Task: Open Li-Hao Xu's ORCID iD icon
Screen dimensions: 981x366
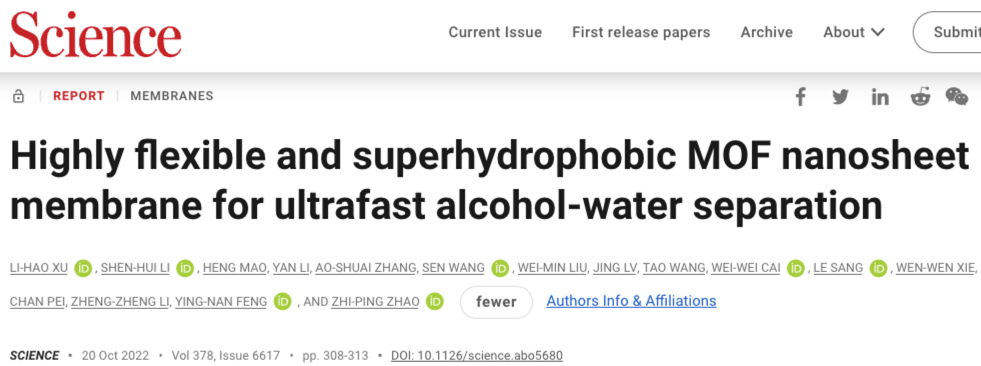Action: click(x=83, y=268)
